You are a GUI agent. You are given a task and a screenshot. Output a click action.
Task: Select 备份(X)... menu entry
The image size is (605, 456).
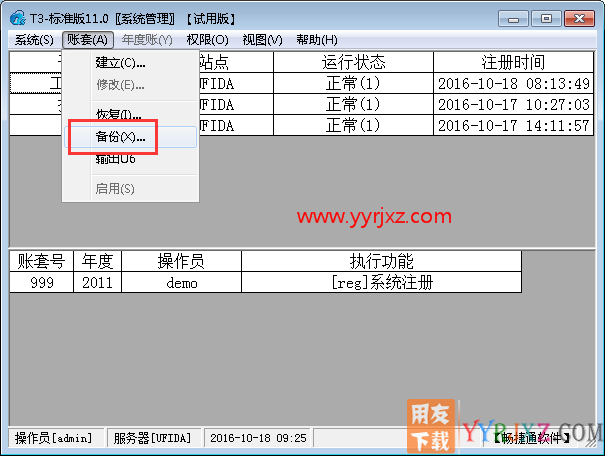130,137
